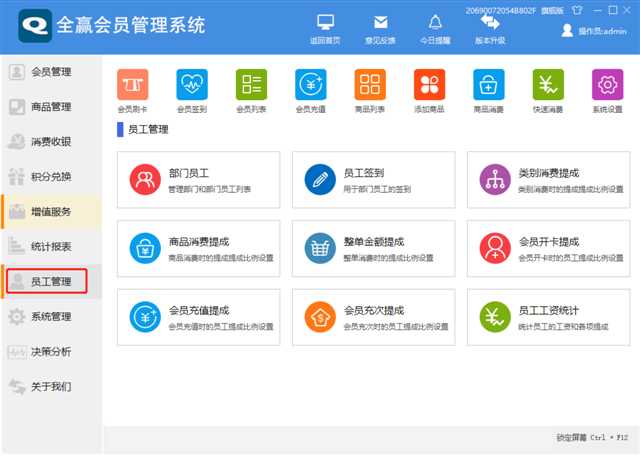Viewport: 640px width, 456px height.
Task: Click 锁定屏幕 Ctrl + F12 in the status bar
Action: click(592, 438)
